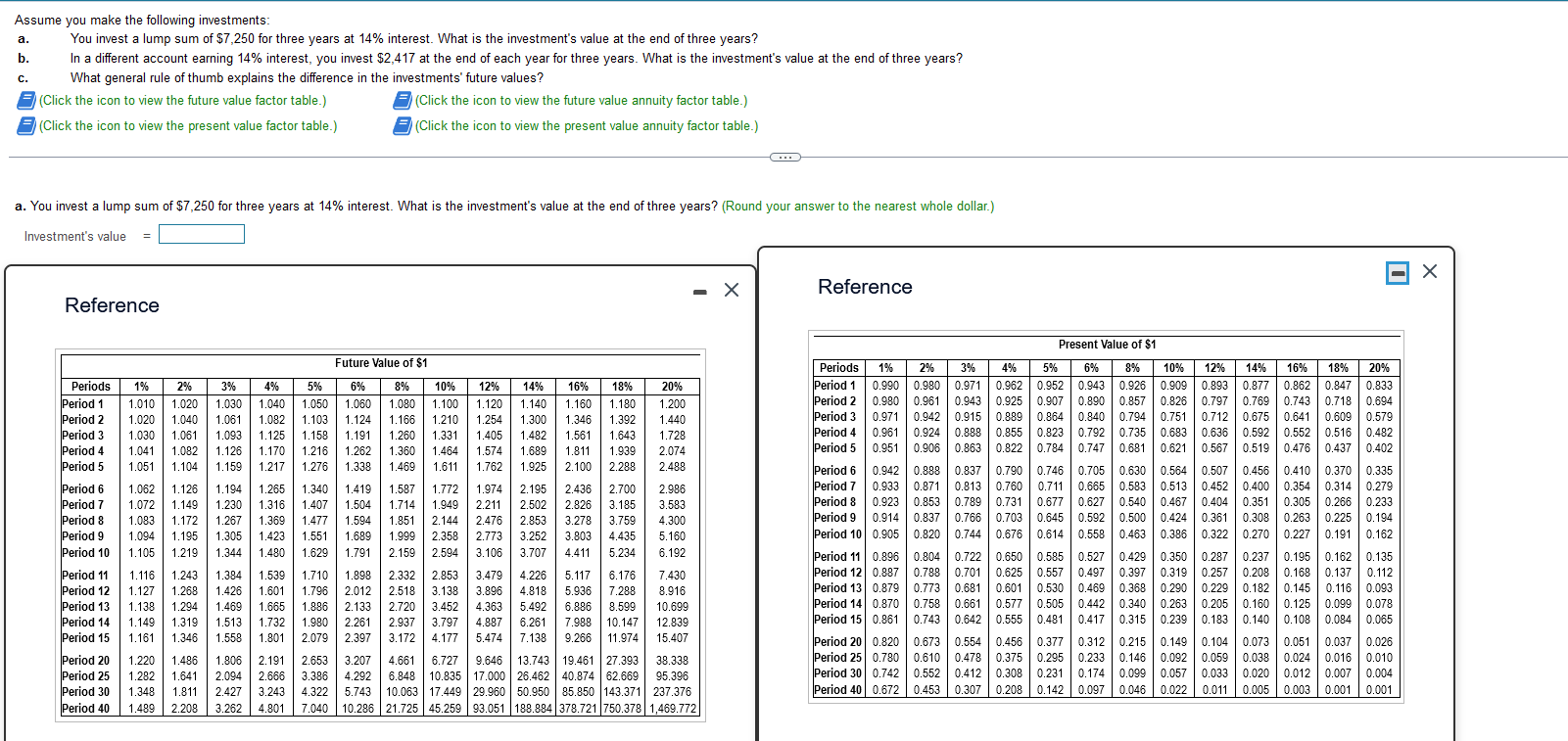Click Period 3 row label in Future Value table
The width and height of the screenshot is (1568, 741).
pyautogui.click(x=83, y=436)
